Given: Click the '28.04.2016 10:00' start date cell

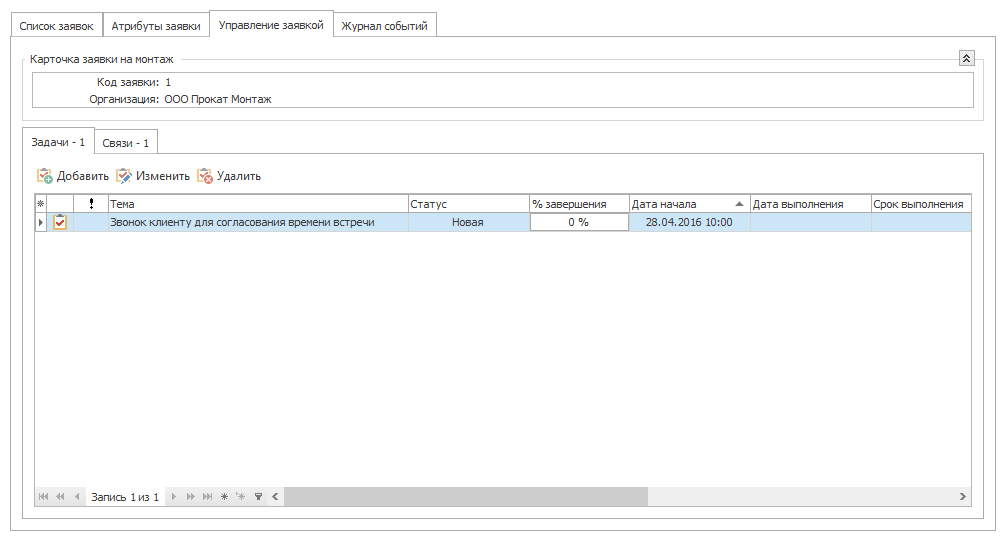Looking at the screenshot, I should click(689, 222).
